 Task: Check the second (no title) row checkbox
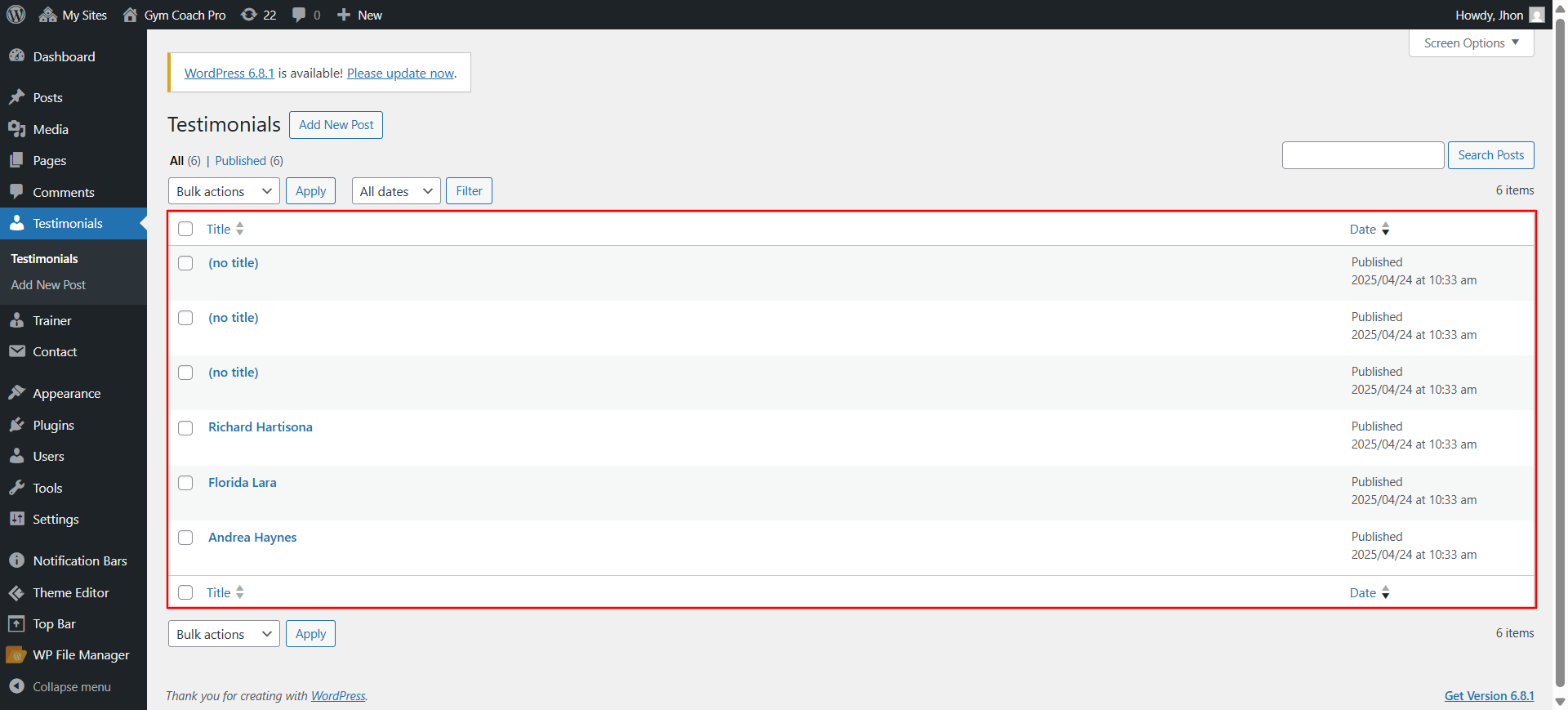[185, 318]
